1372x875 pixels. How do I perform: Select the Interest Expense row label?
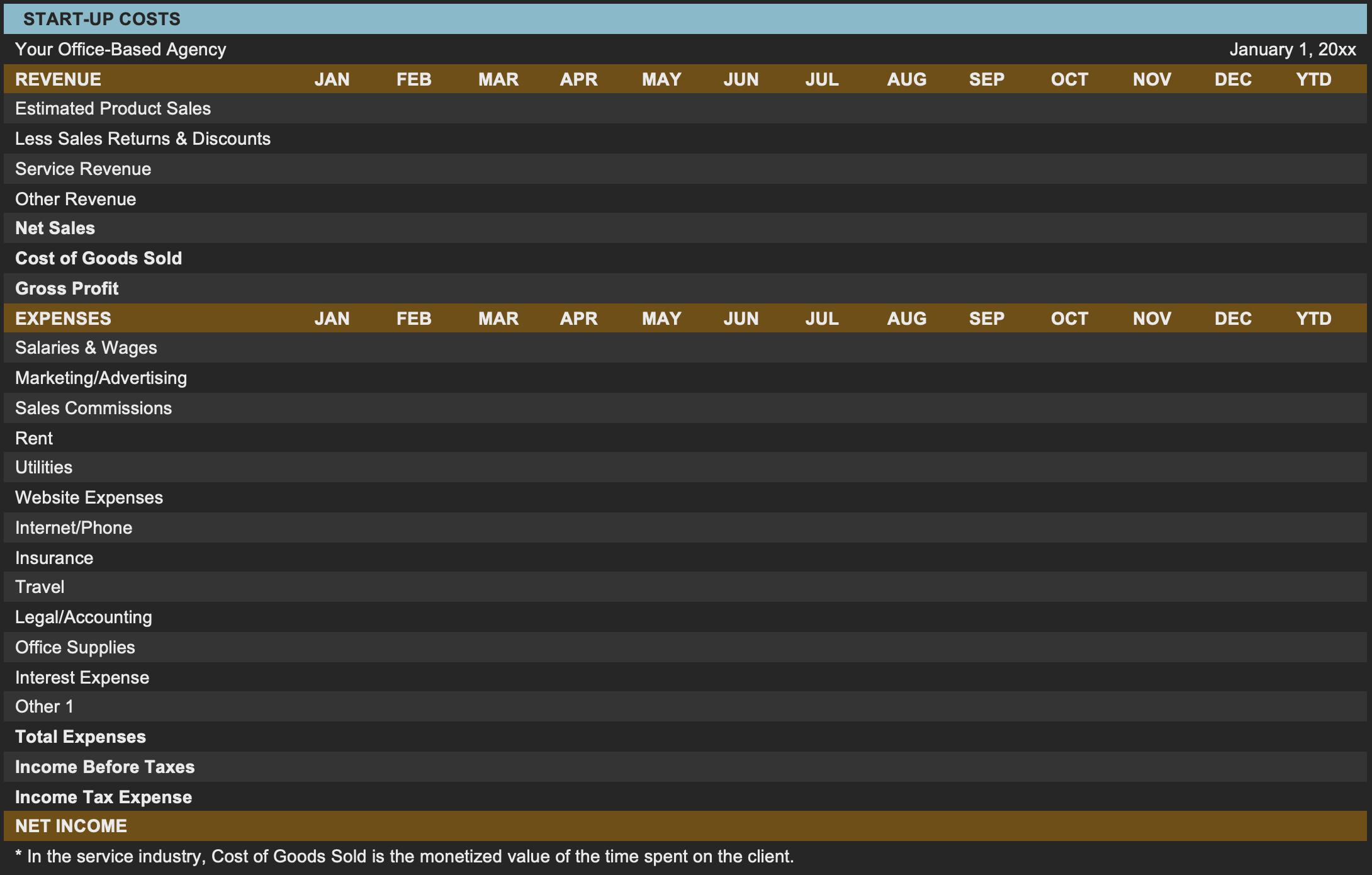82,677
